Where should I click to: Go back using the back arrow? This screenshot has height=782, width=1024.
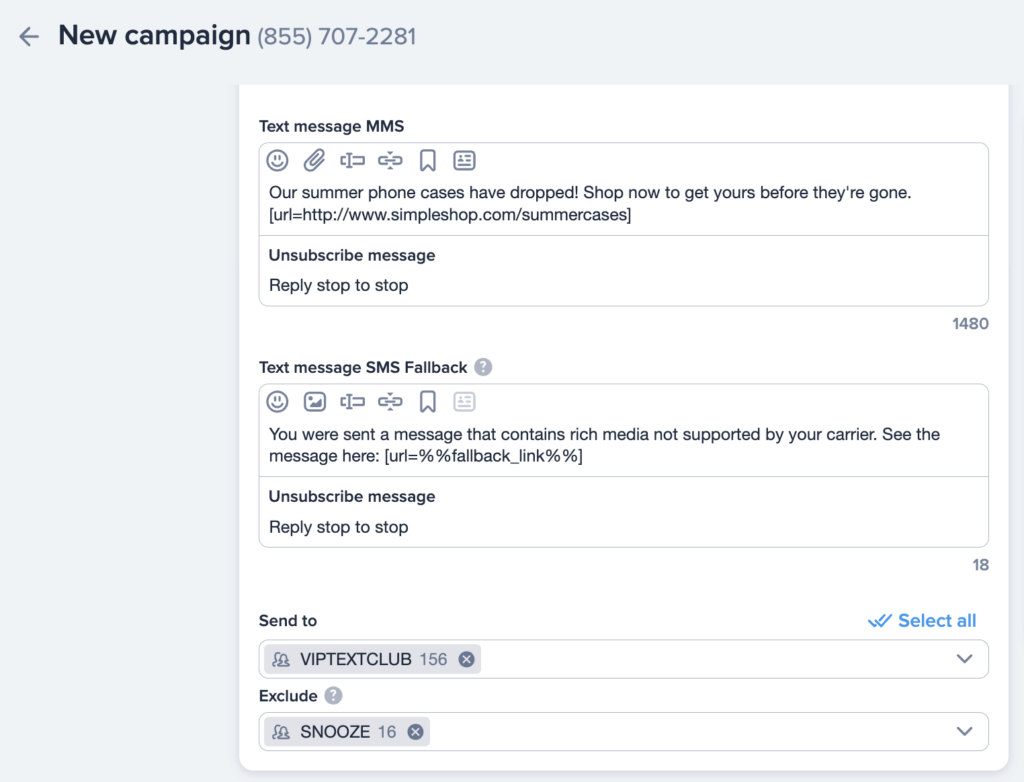point(28,36)
